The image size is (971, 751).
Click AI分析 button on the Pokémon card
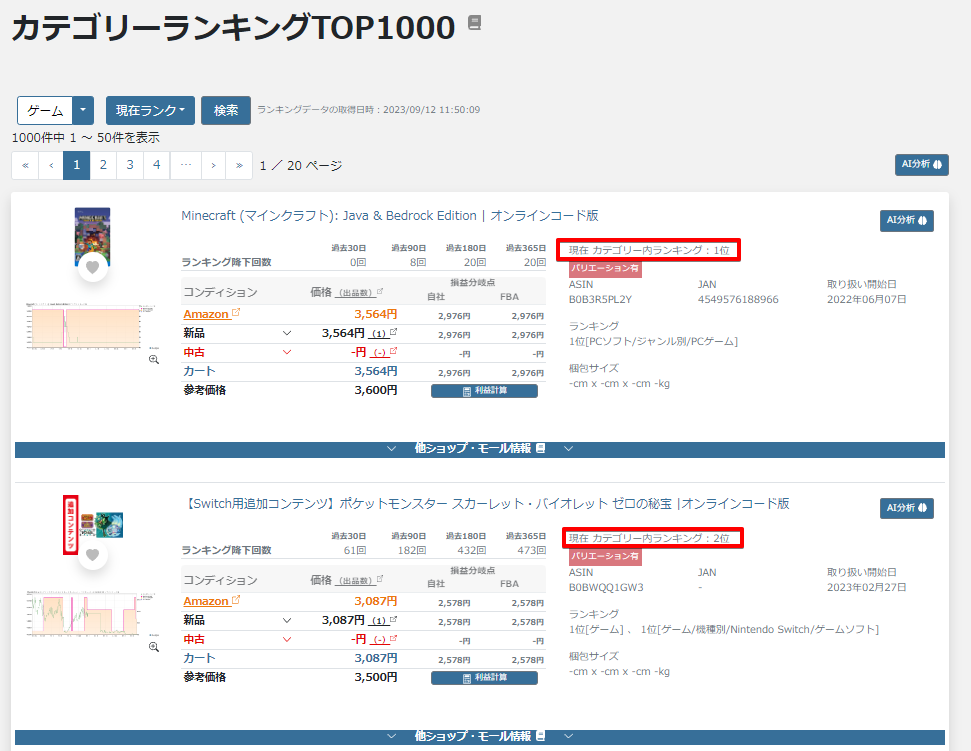click(907, 508)
